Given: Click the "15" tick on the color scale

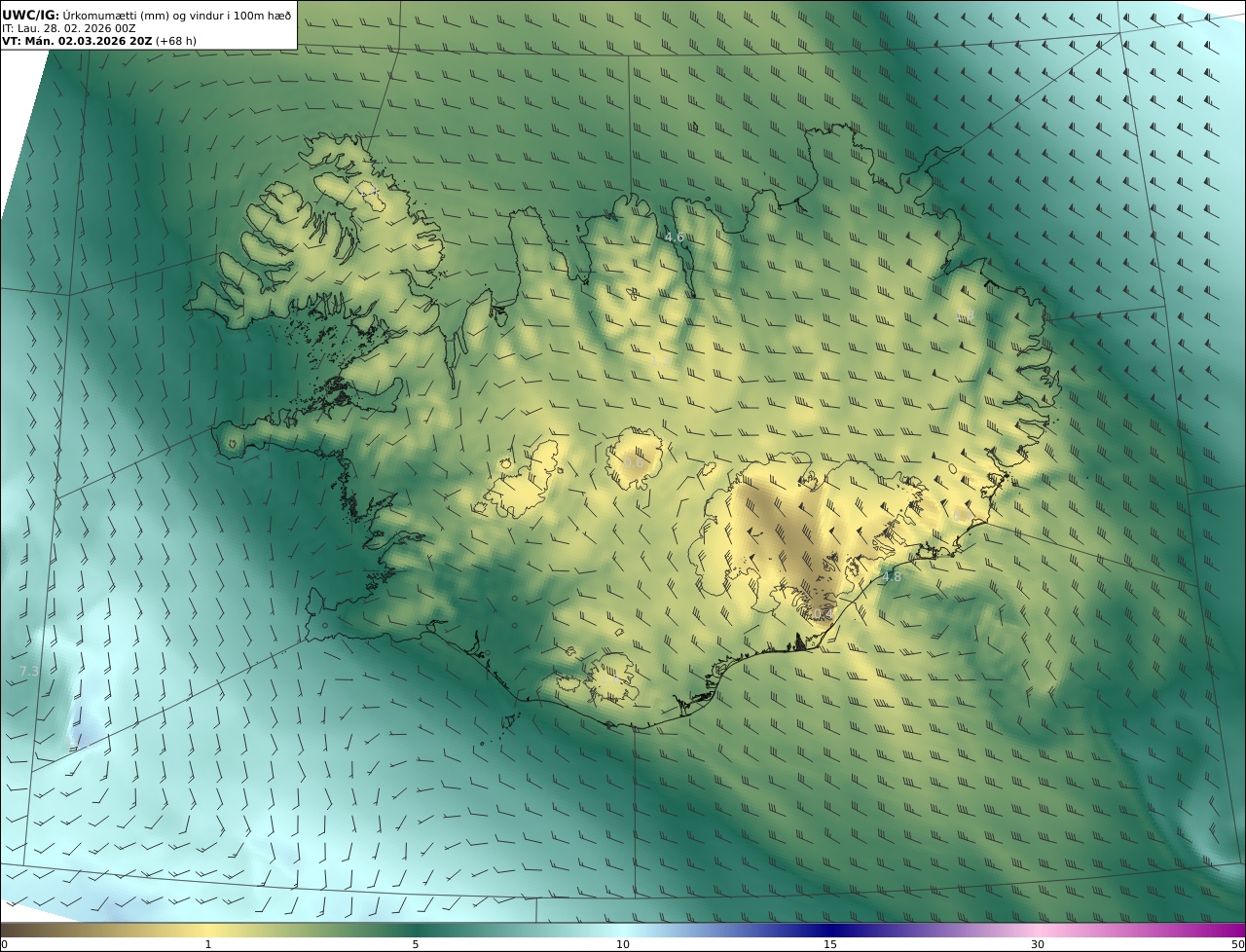Looking at the screenshot, I should (830, 944).
